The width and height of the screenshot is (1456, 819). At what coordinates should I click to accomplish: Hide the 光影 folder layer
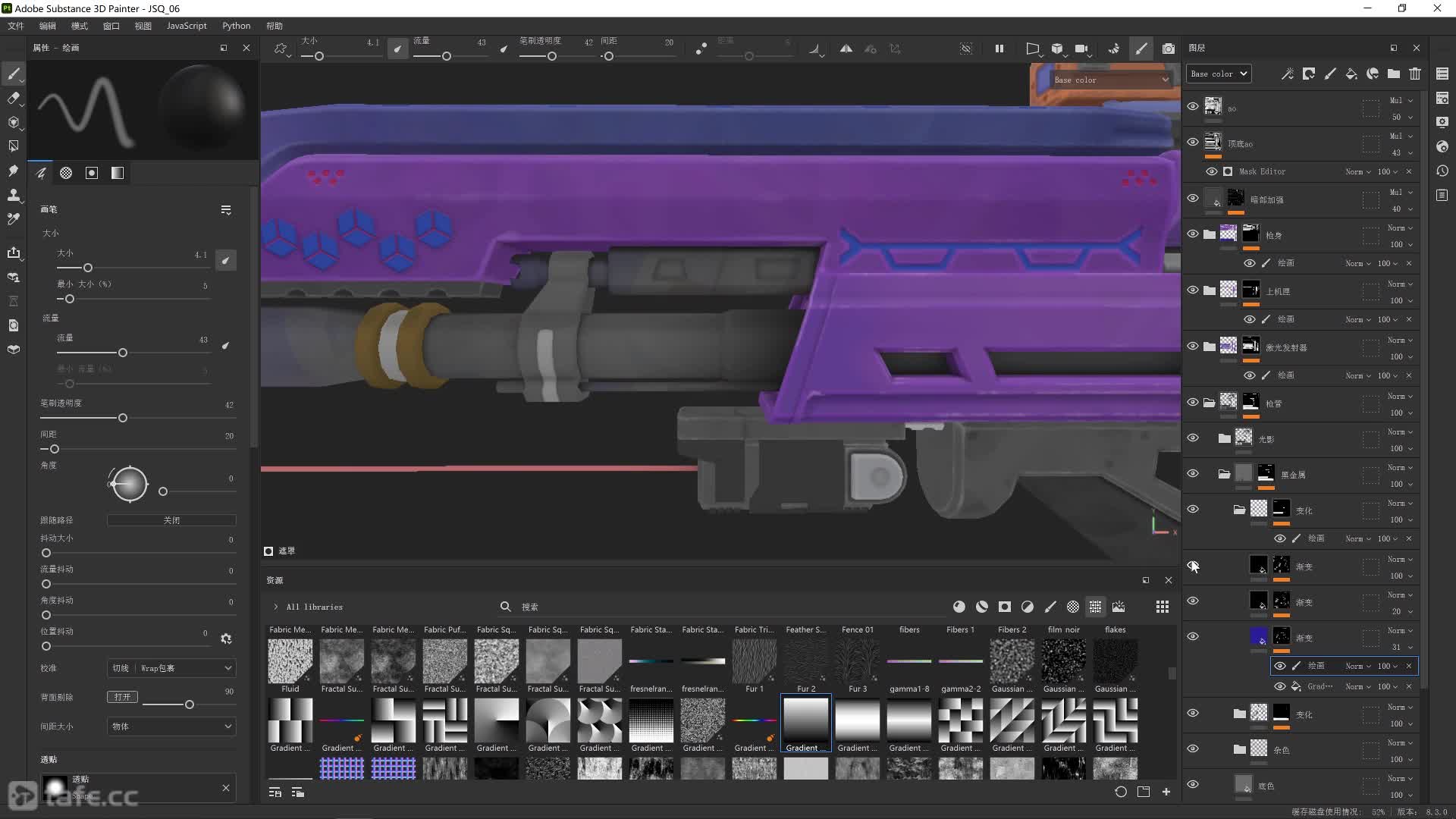pyautogui.click(x=1193, y=438)
